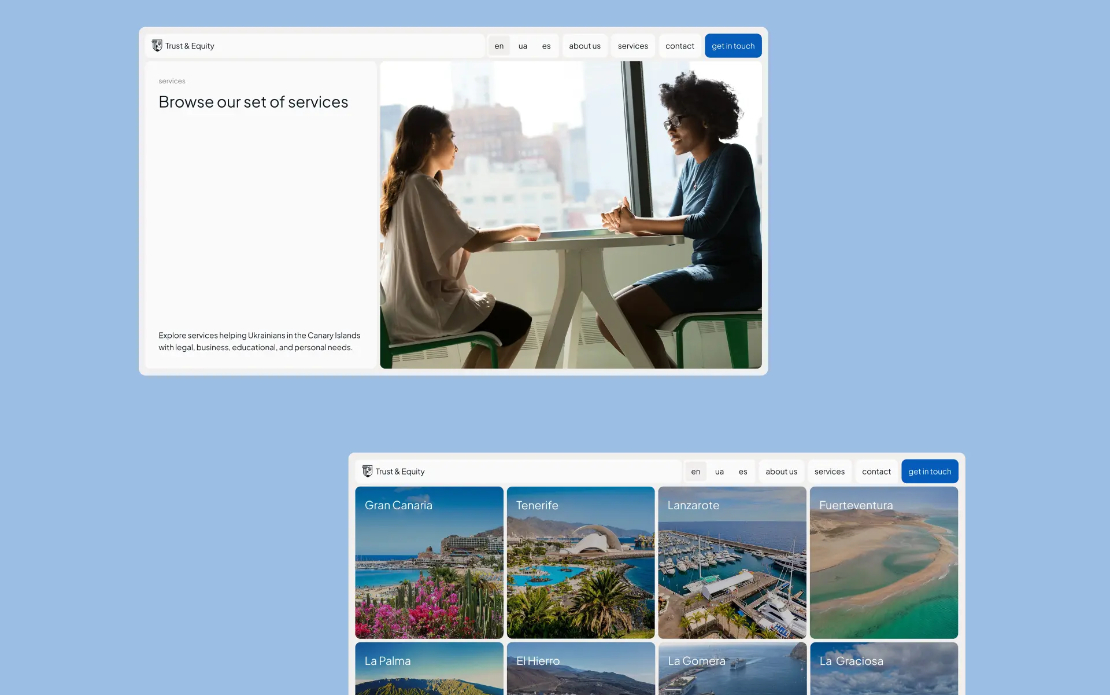
Task: Open 'about us' in the top mockup navigation
Action: tap(585, 46)
